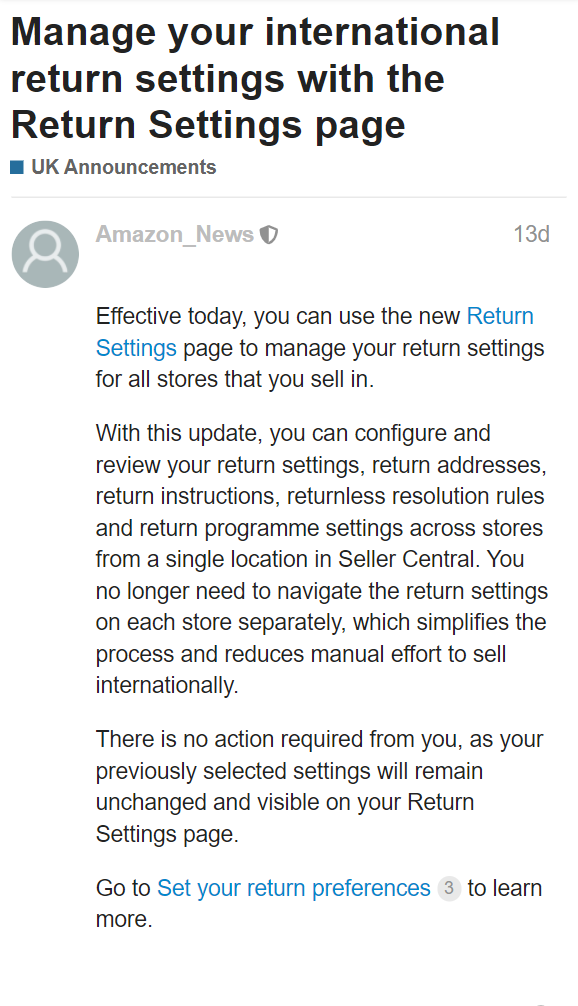Click the word 'internationally.' ending second paragraph
Screen dimensions: 578x1006
(167, 685)
